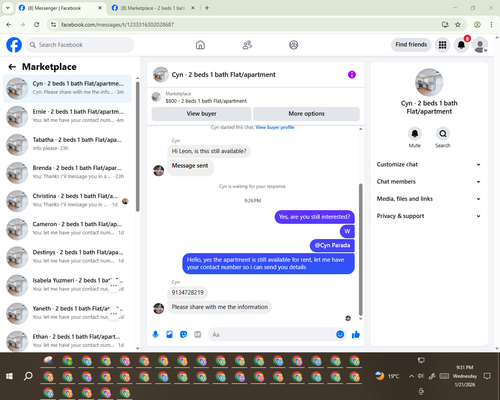Click the chat messages vertical scrollbar

coord(360,249)
